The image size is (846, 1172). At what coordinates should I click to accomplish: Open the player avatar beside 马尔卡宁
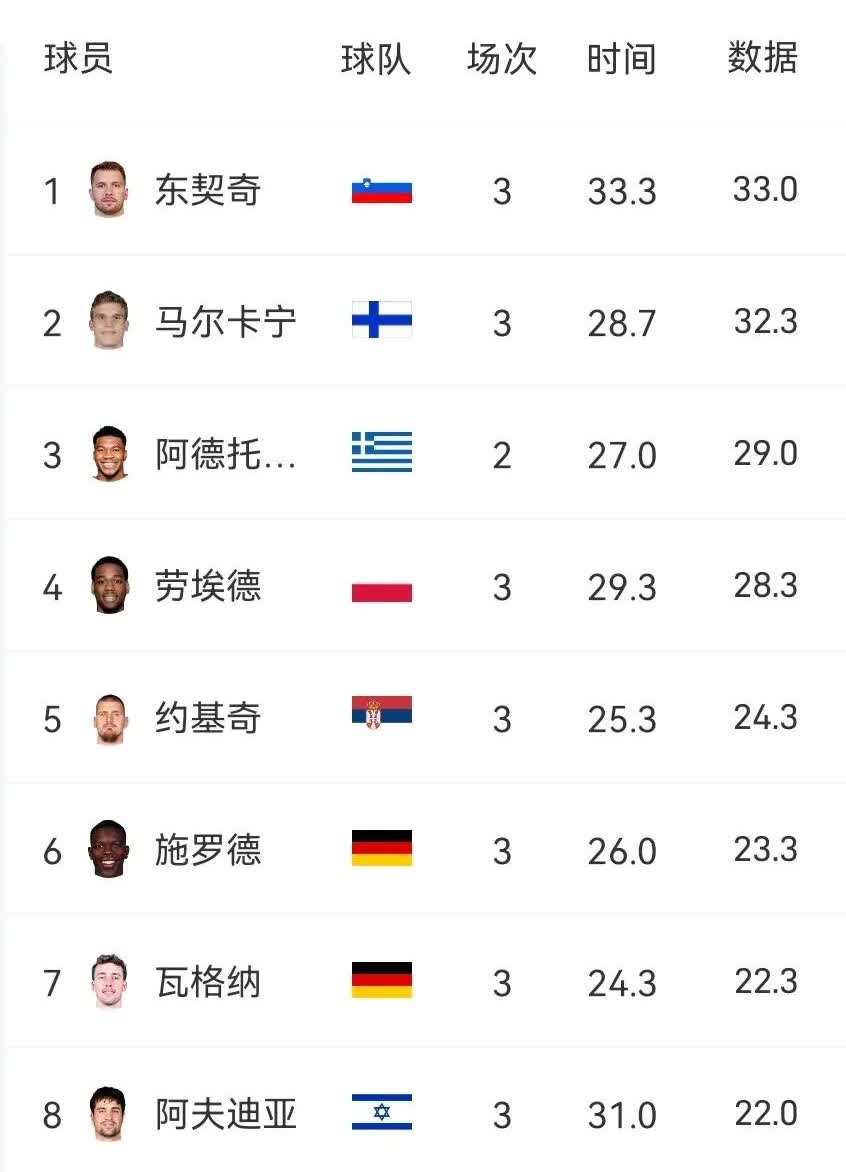pos(108,321)
